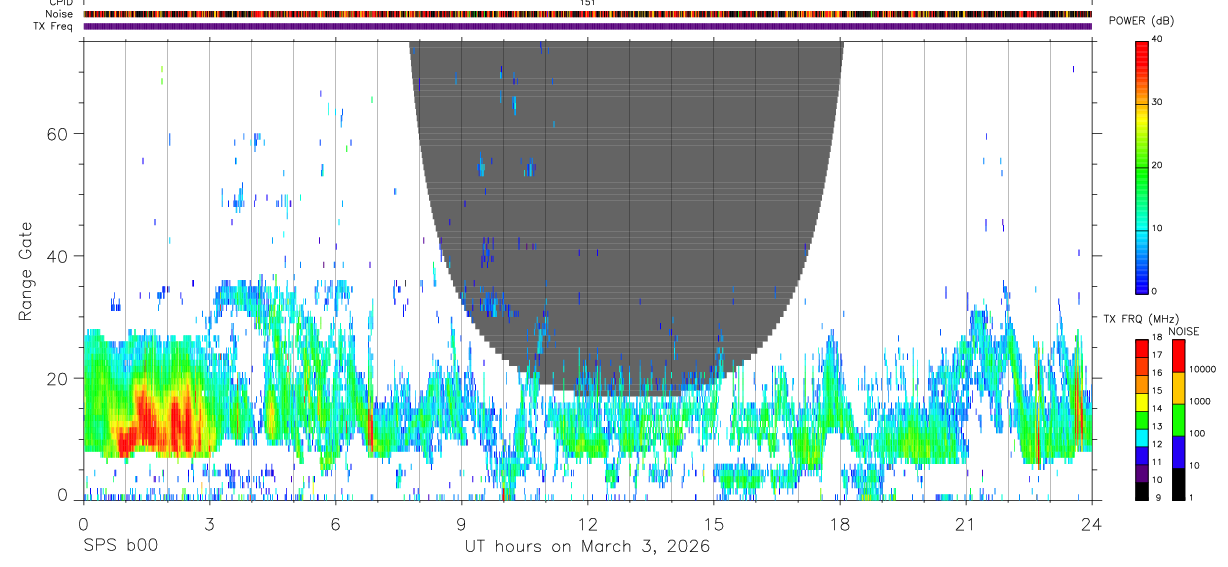Select the 16 label on TX FRQ legend
Screen dimensions: 1228x567
pos(1156,373)
